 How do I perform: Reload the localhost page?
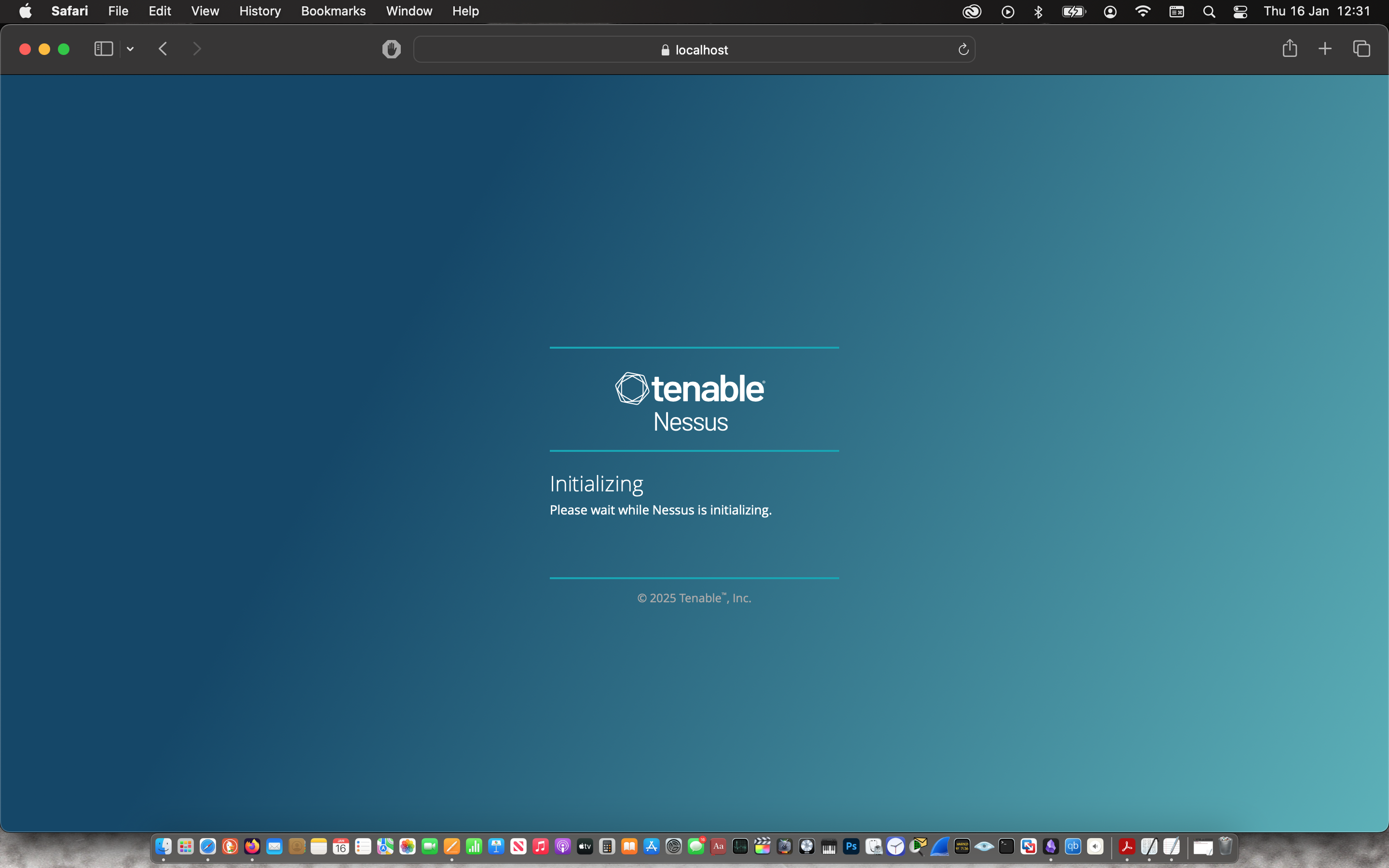point(963,49)
